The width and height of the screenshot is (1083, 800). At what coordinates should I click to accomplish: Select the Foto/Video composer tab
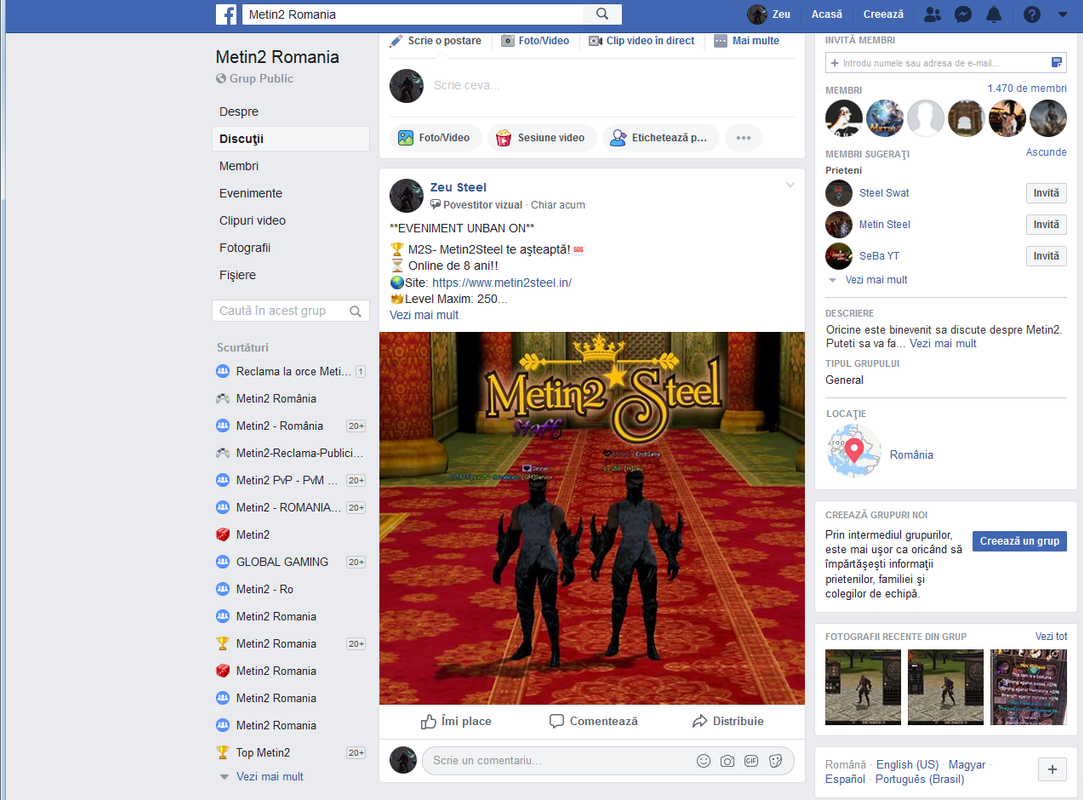coord(535,41)
